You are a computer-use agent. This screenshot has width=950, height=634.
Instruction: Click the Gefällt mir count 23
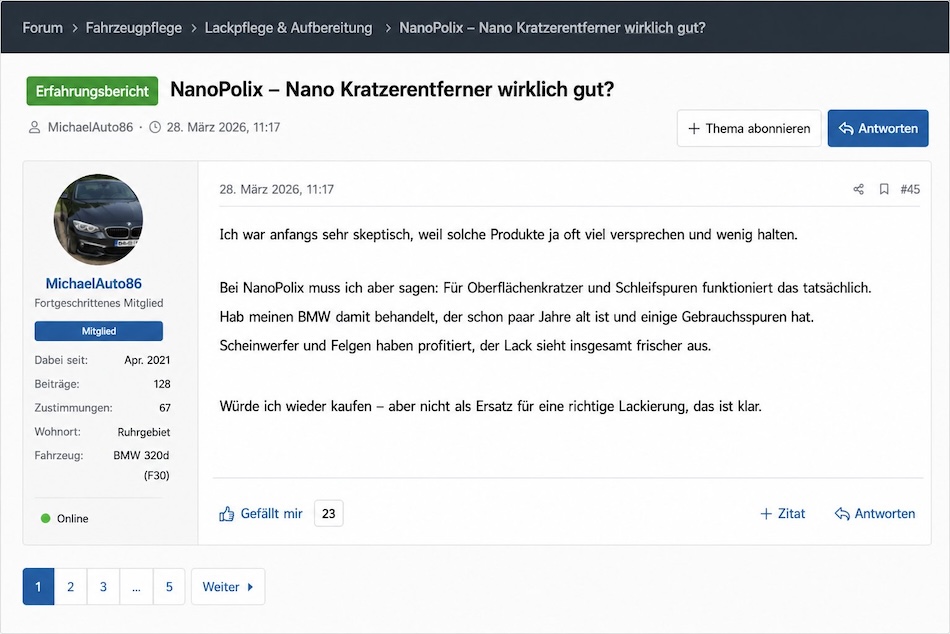coord(328,513)
